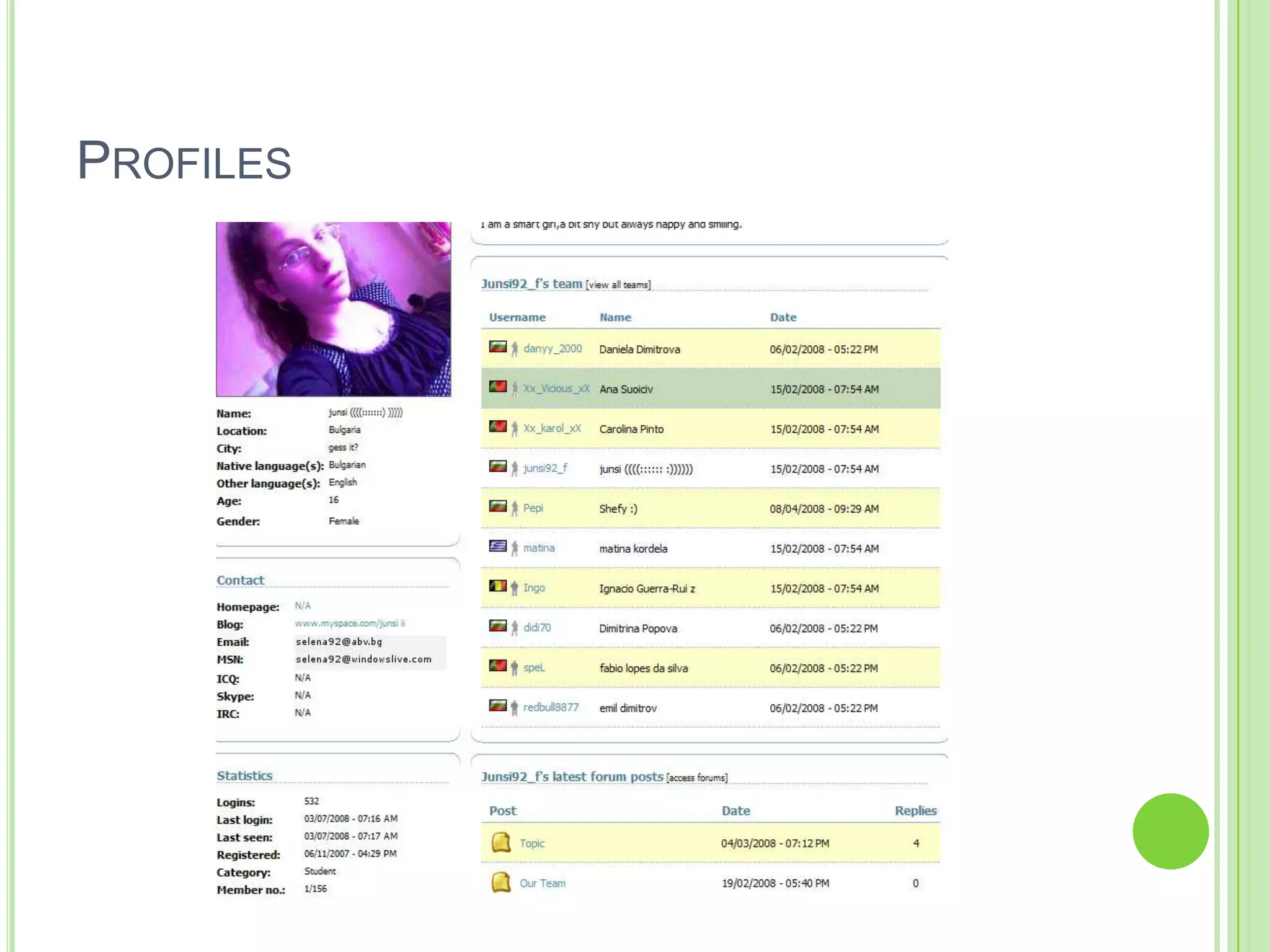The image size is (1270, 952).
Task: Click the flag icon next to speL
Action: point(497,666)
